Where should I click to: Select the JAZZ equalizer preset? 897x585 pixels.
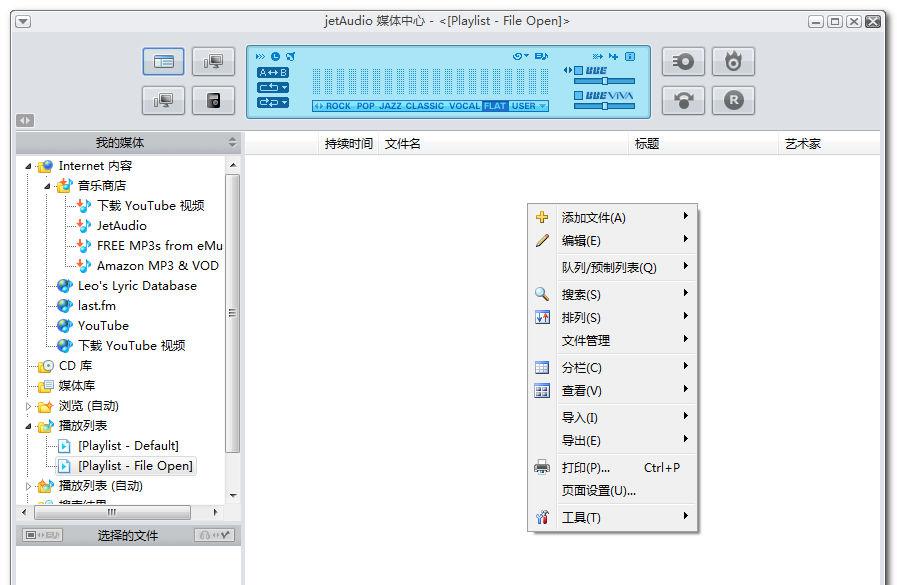tap(390, 106)
